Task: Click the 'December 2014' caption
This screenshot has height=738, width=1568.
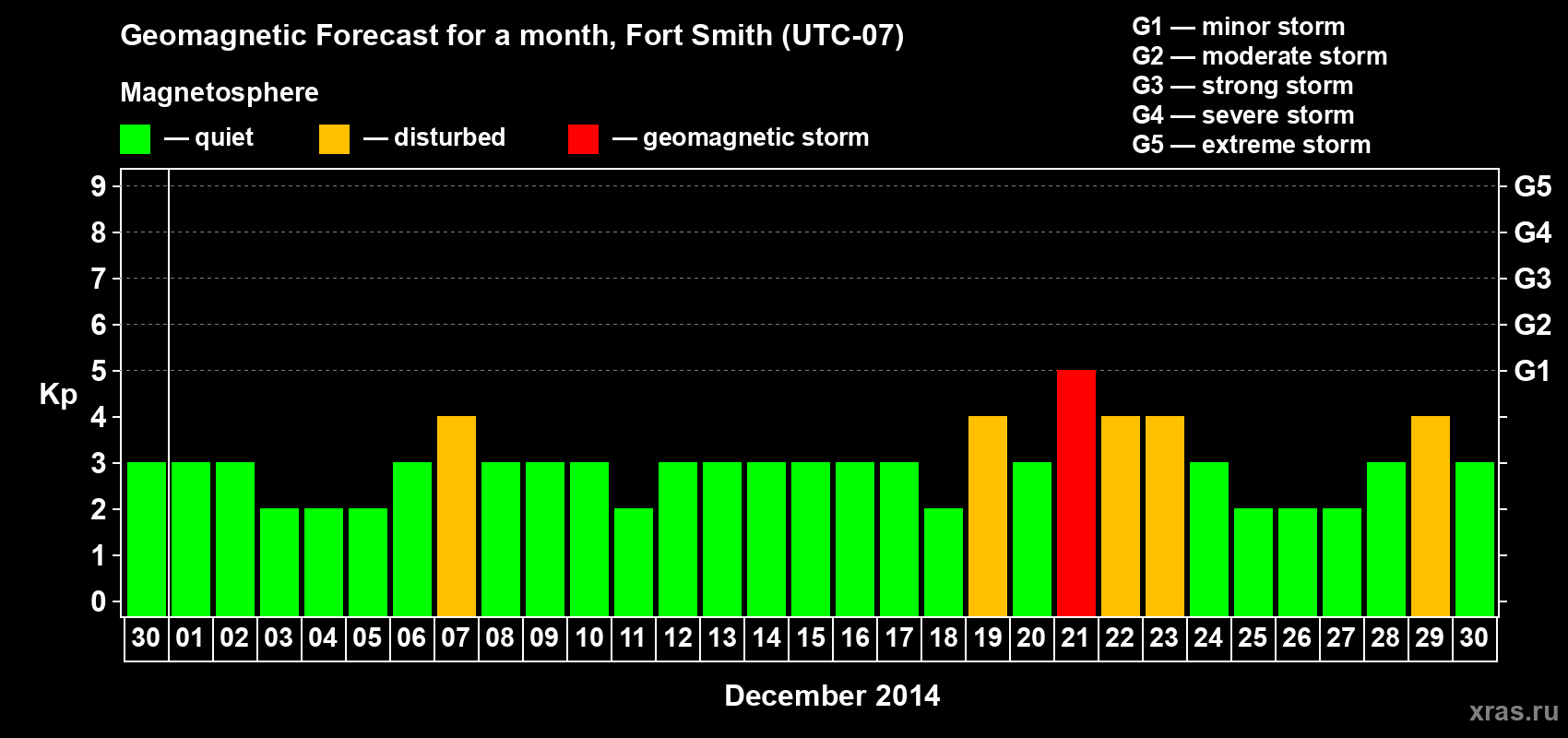Action: [832, 696]
